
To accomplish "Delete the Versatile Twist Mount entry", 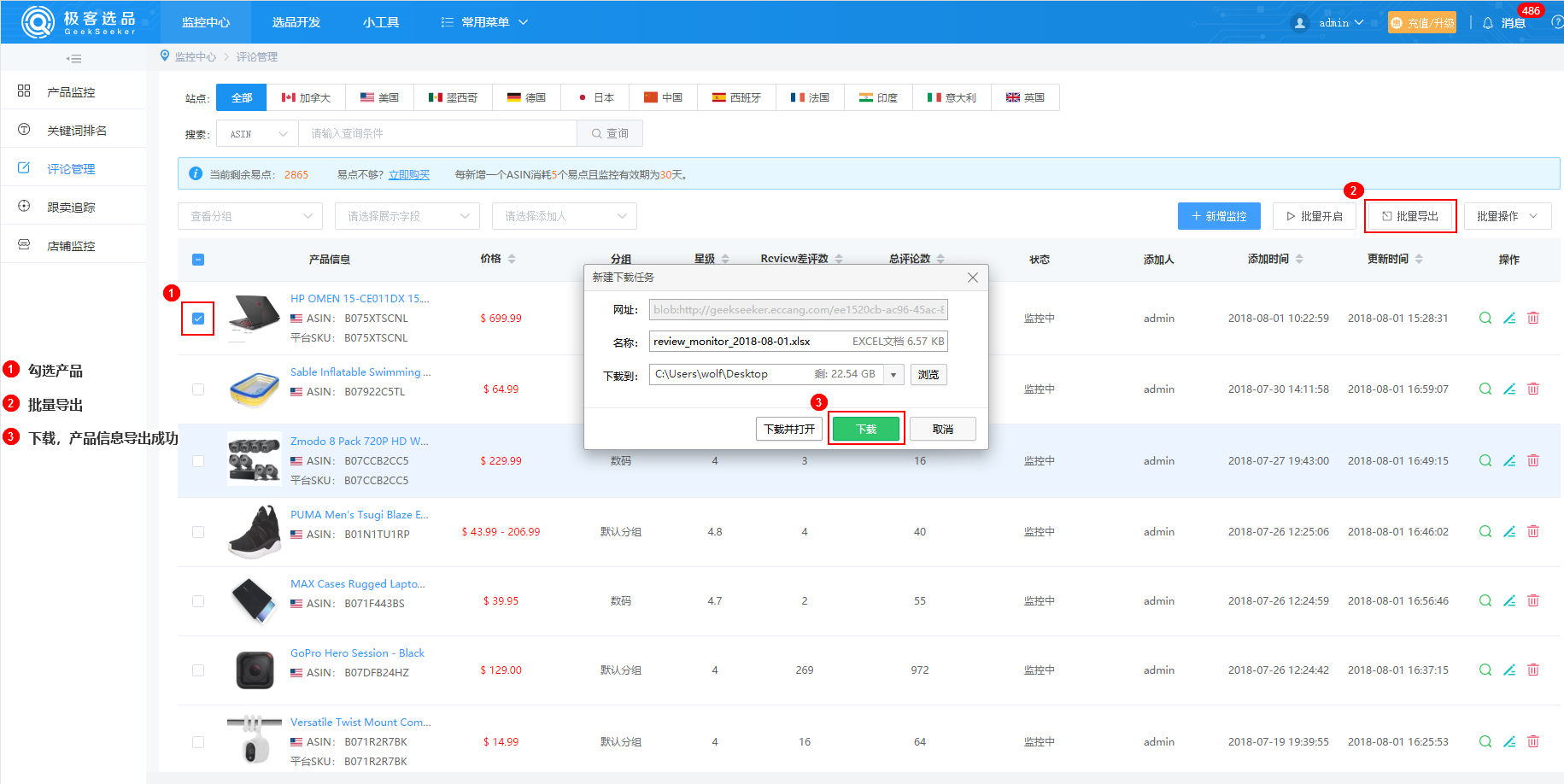I will click(x=1533, y=741).
